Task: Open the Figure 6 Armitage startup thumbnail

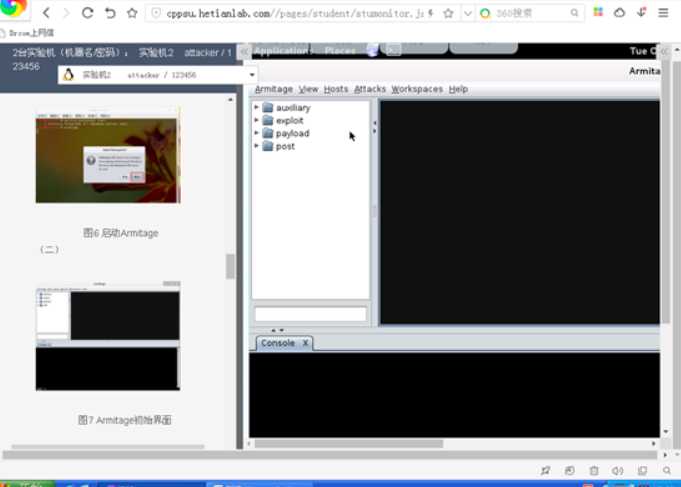Action: 108,155
